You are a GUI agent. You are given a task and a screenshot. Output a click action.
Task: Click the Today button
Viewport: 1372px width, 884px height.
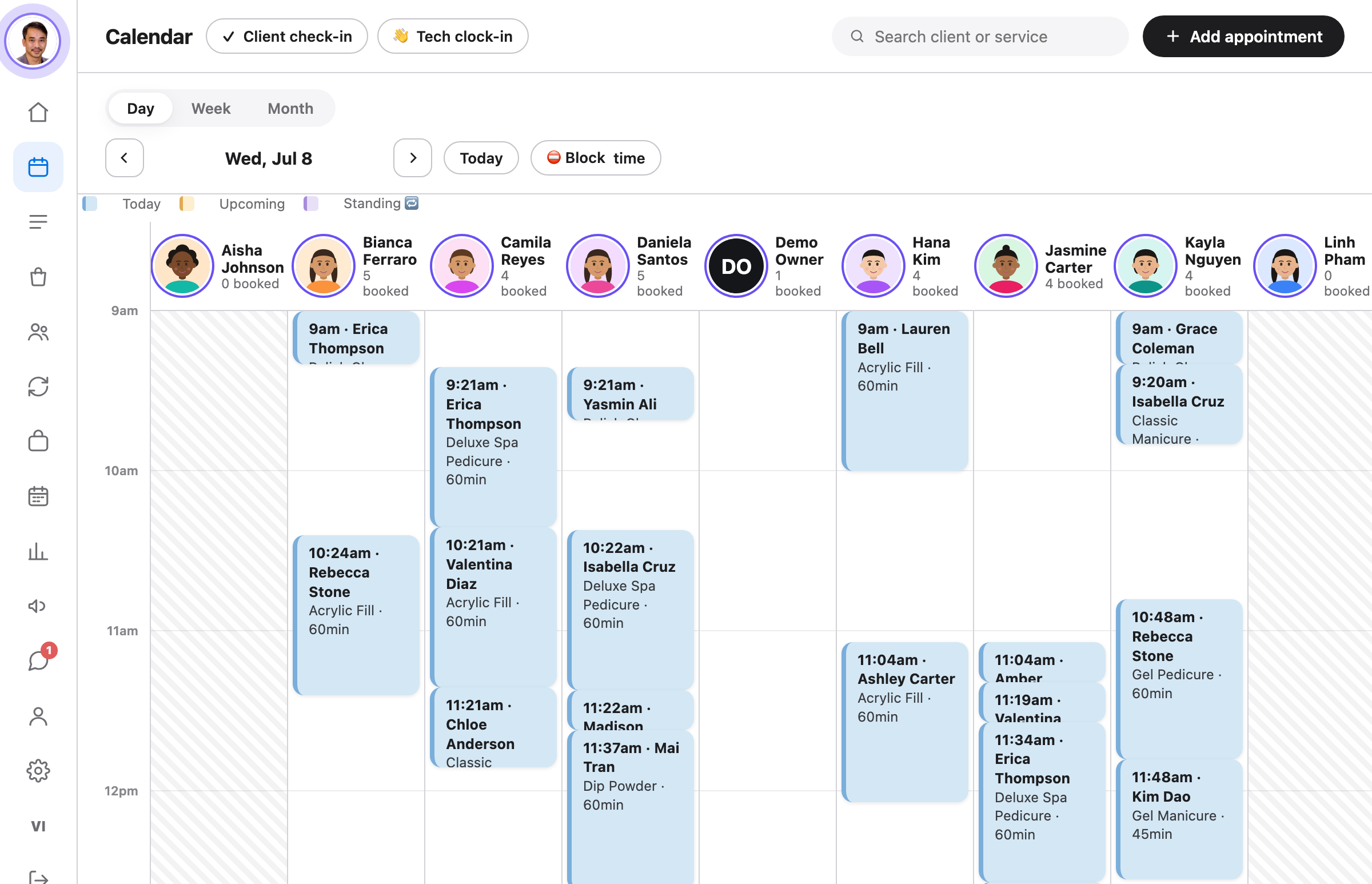pos(481,158)
